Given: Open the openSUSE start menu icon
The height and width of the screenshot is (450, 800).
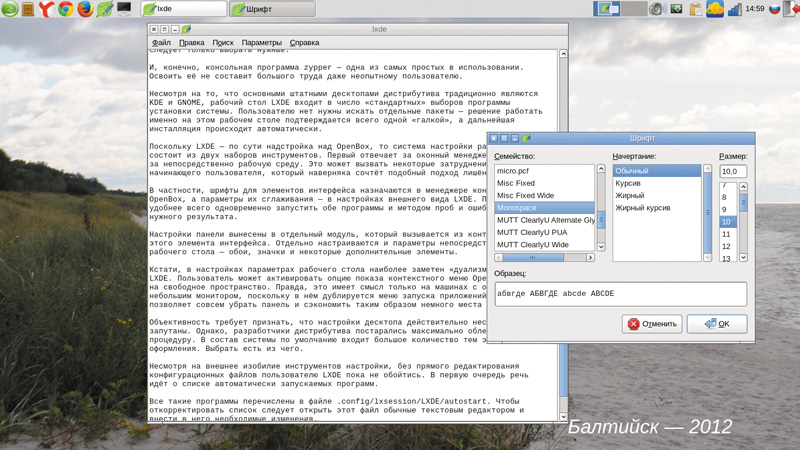Looking at the screenshot, I should (x=10, y=9).
